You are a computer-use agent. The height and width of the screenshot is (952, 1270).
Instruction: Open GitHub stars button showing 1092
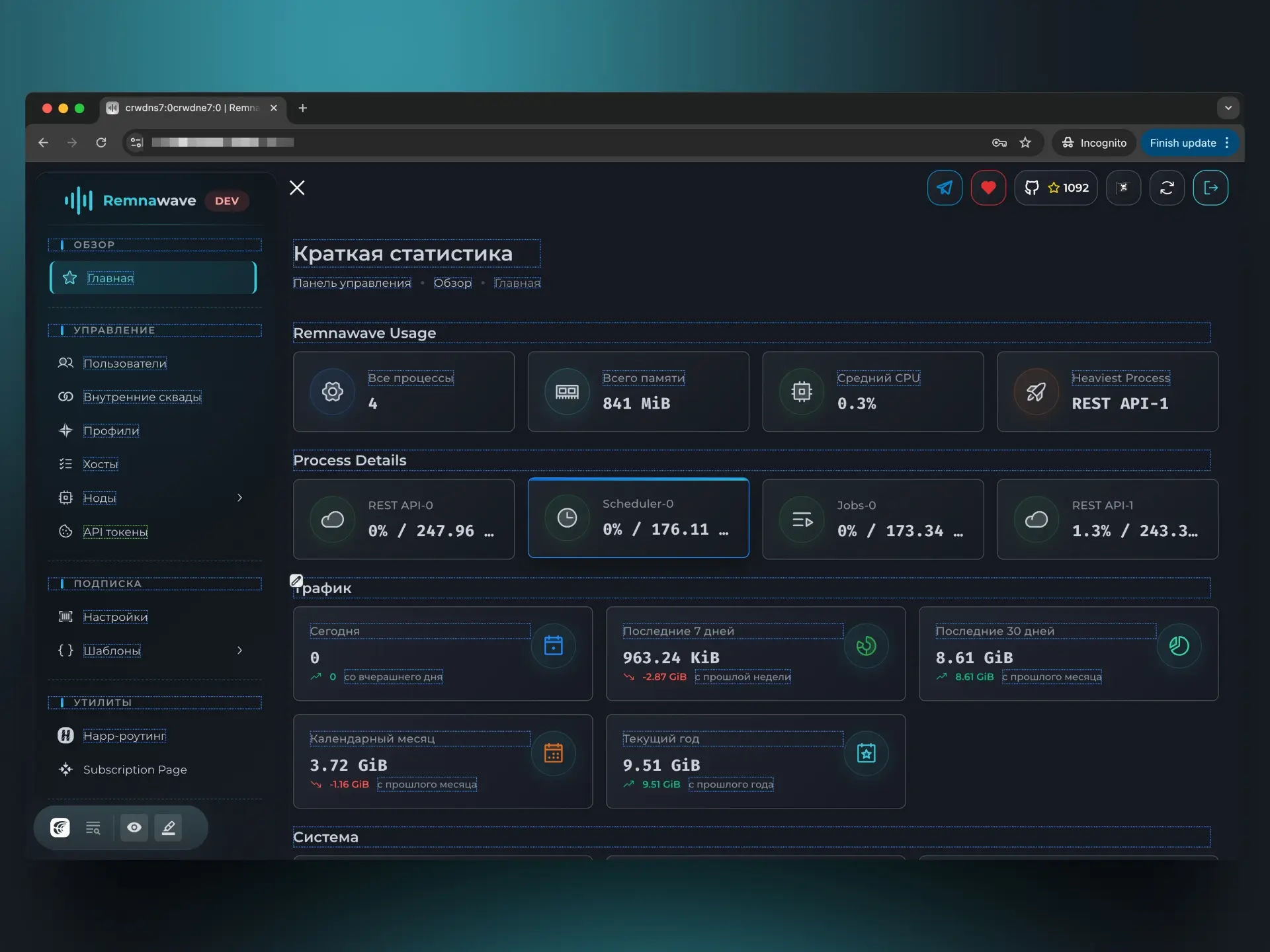coord(1056,188)
